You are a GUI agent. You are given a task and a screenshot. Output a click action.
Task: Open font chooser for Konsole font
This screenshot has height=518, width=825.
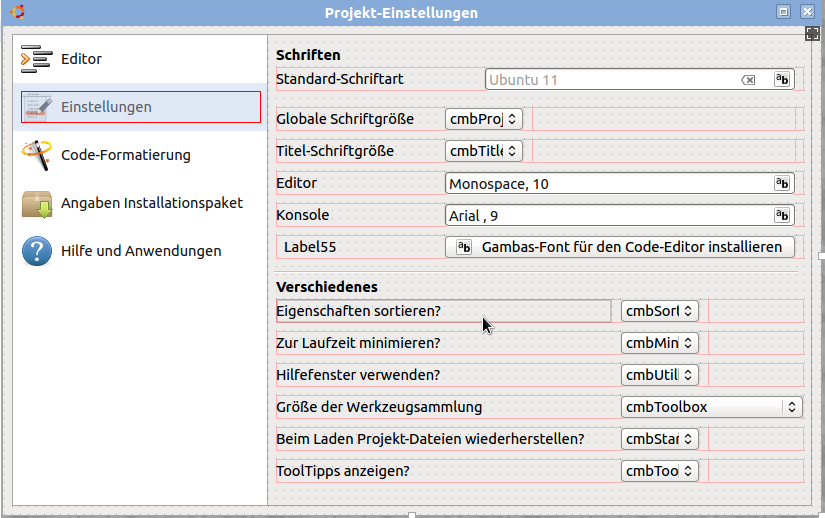782,215
